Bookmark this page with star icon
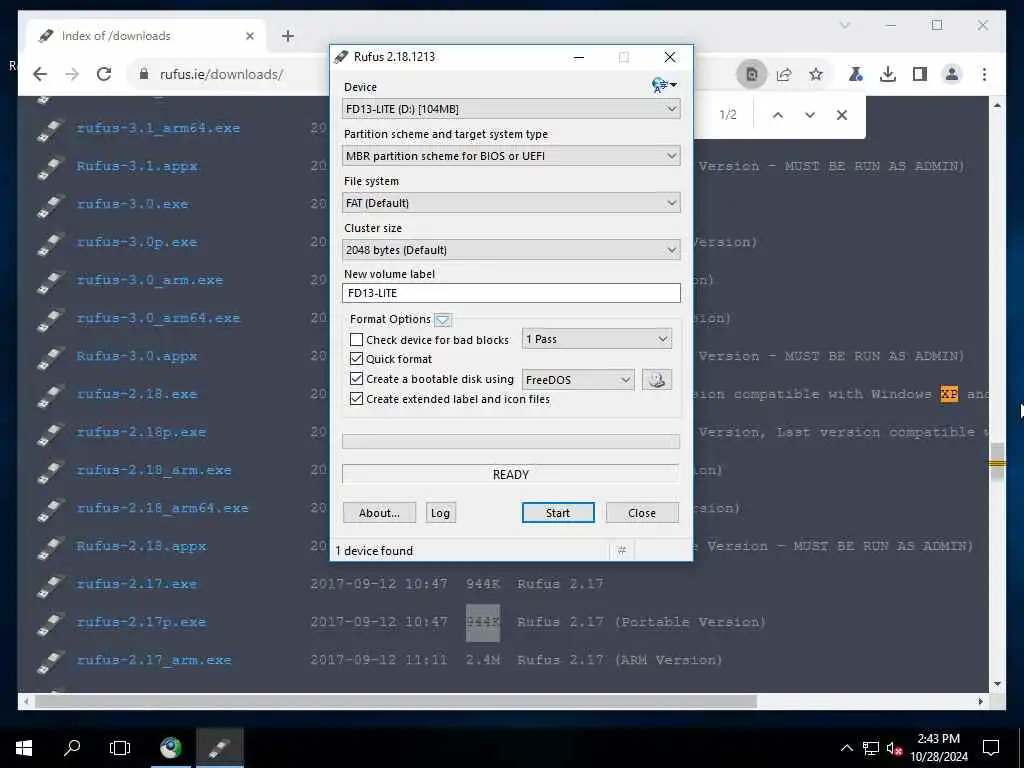 [816, 74]
